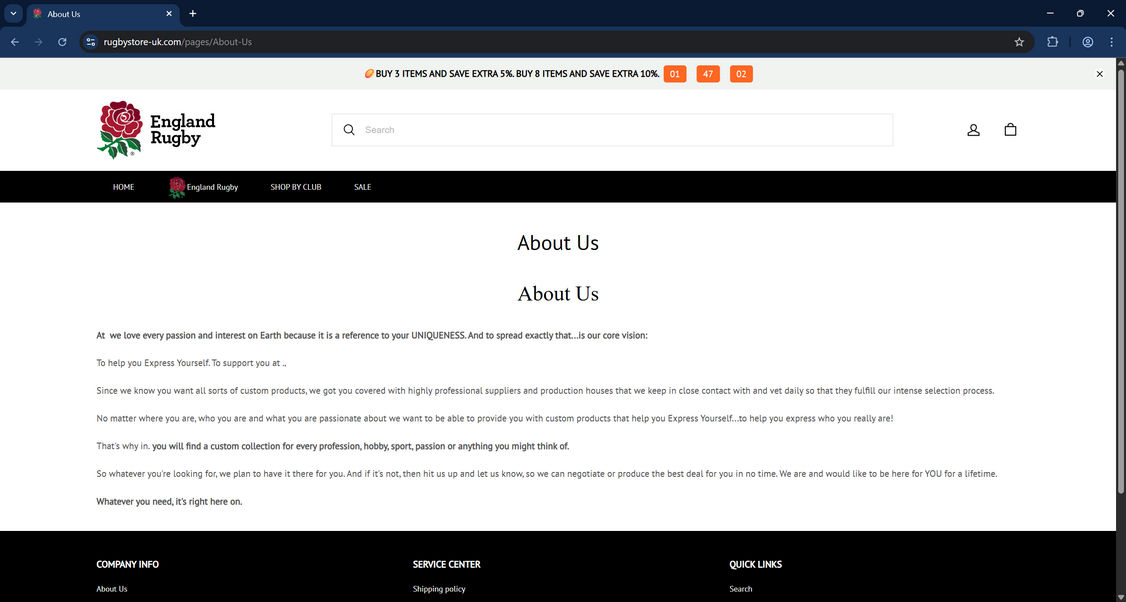Click the countdown hours box 01
The width and height of the screenshot is (1126, 602).
pos(675,74)
